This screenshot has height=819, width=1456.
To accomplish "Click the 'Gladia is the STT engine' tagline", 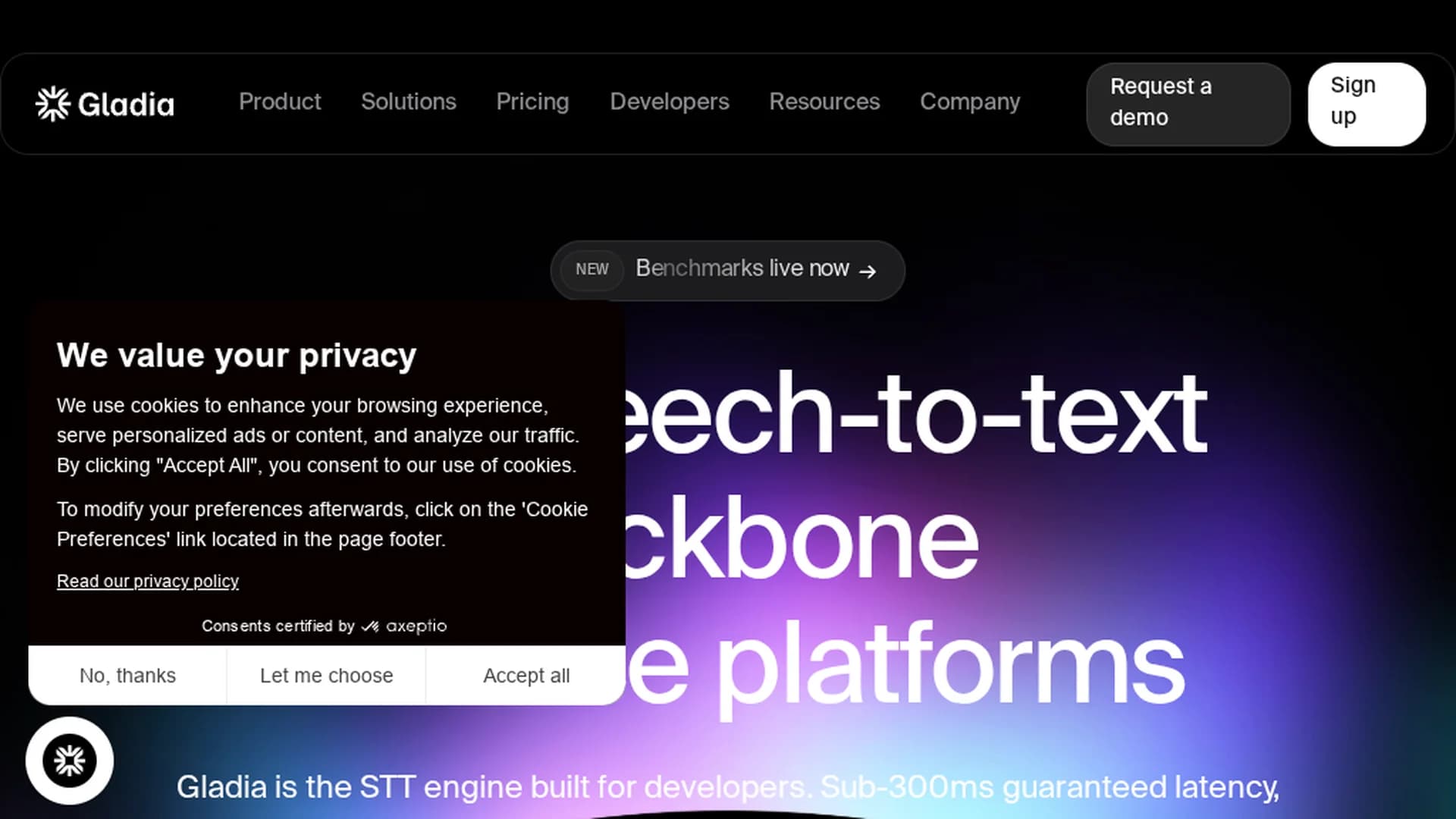I will [727, 787].
